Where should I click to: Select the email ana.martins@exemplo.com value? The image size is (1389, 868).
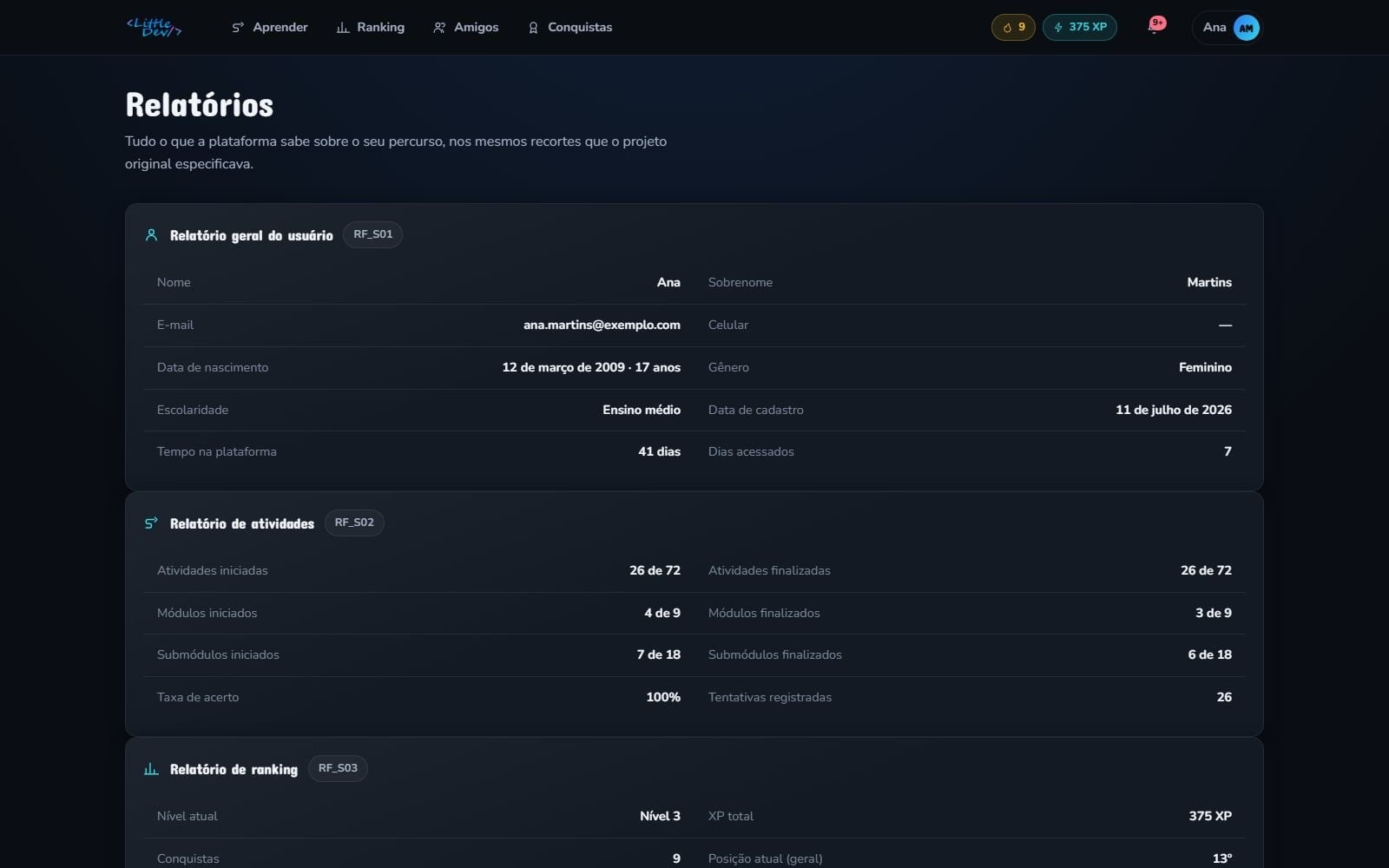coord(602,325)
